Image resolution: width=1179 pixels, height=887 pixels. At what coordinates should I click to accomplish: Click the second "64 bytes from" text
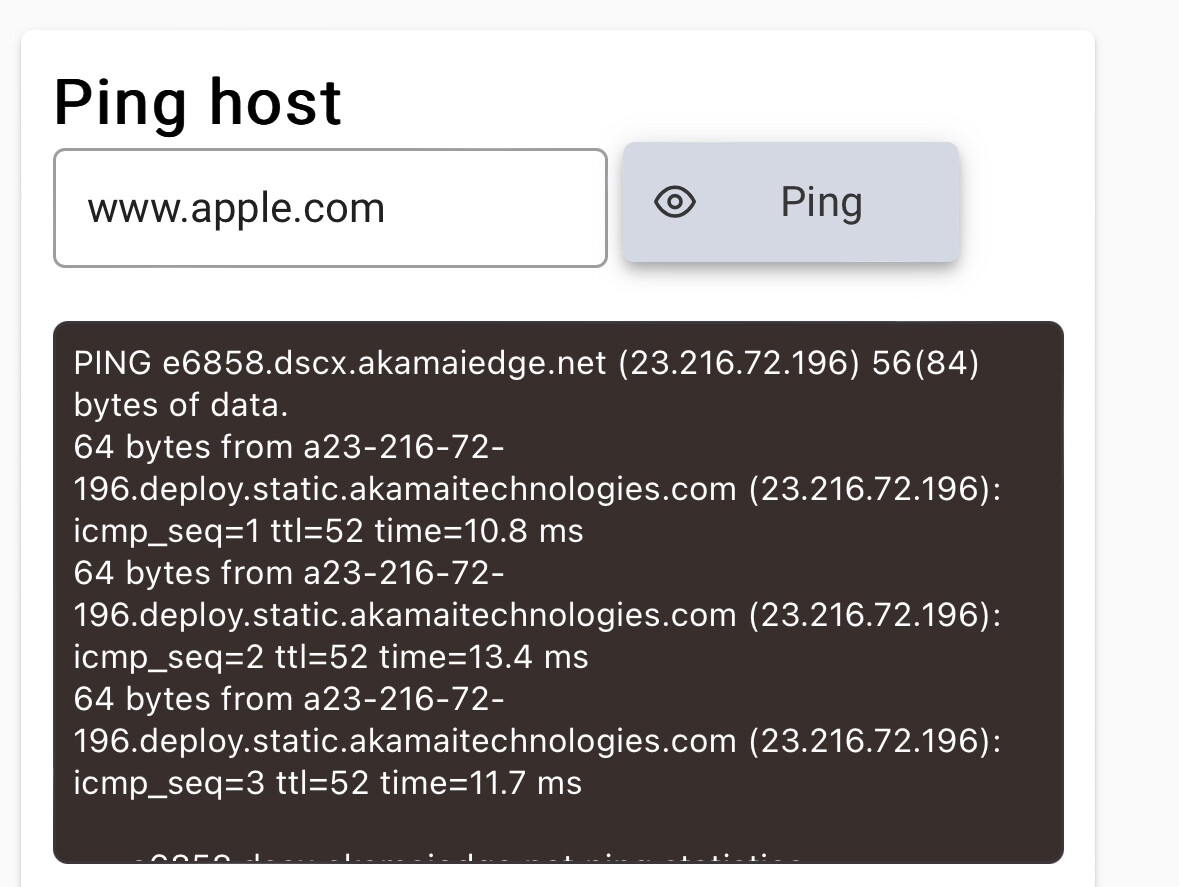pos(183,573)
